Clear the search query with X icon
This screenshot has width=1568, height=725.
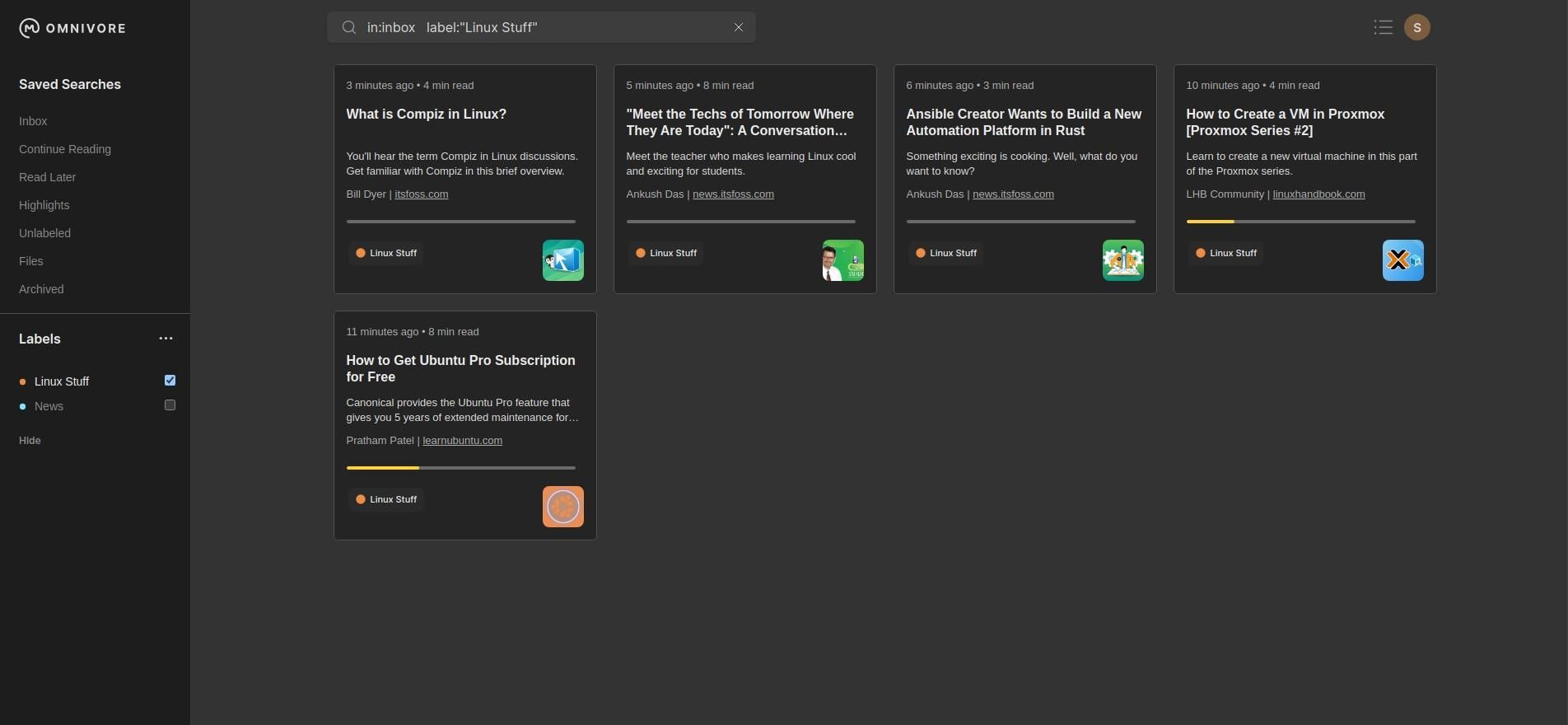(739, 28)
